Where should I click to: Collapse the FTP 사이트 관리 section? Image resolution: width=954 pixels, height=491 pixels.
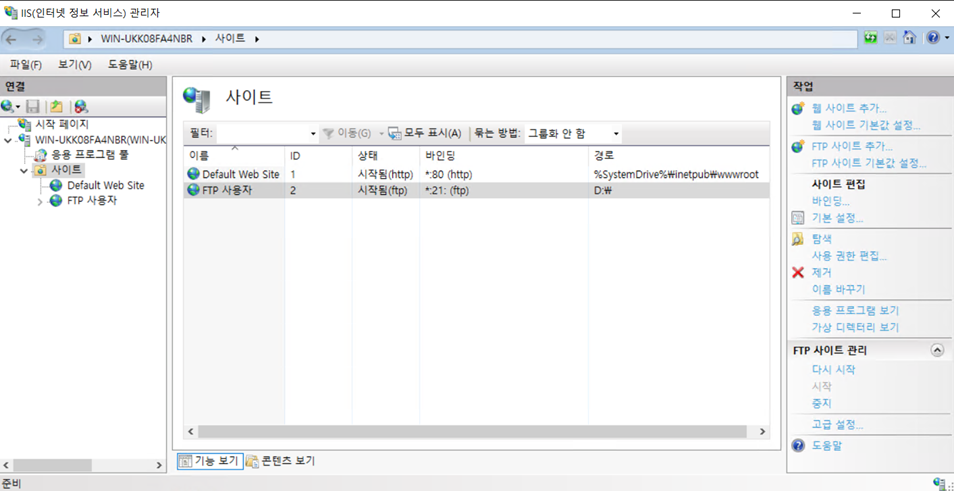(x=937, y=351)
